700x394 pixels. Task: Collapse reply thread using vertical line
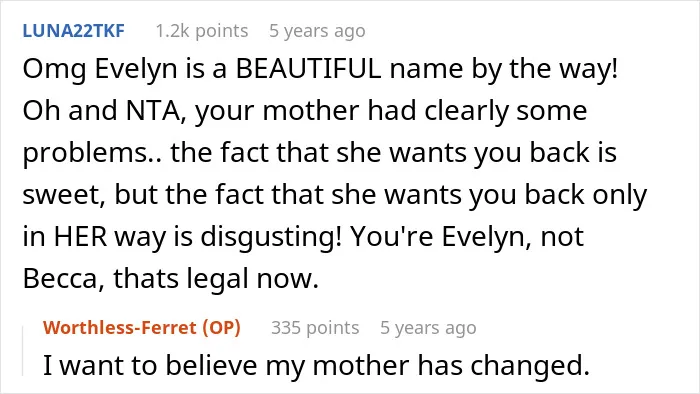tap(23, 351)
